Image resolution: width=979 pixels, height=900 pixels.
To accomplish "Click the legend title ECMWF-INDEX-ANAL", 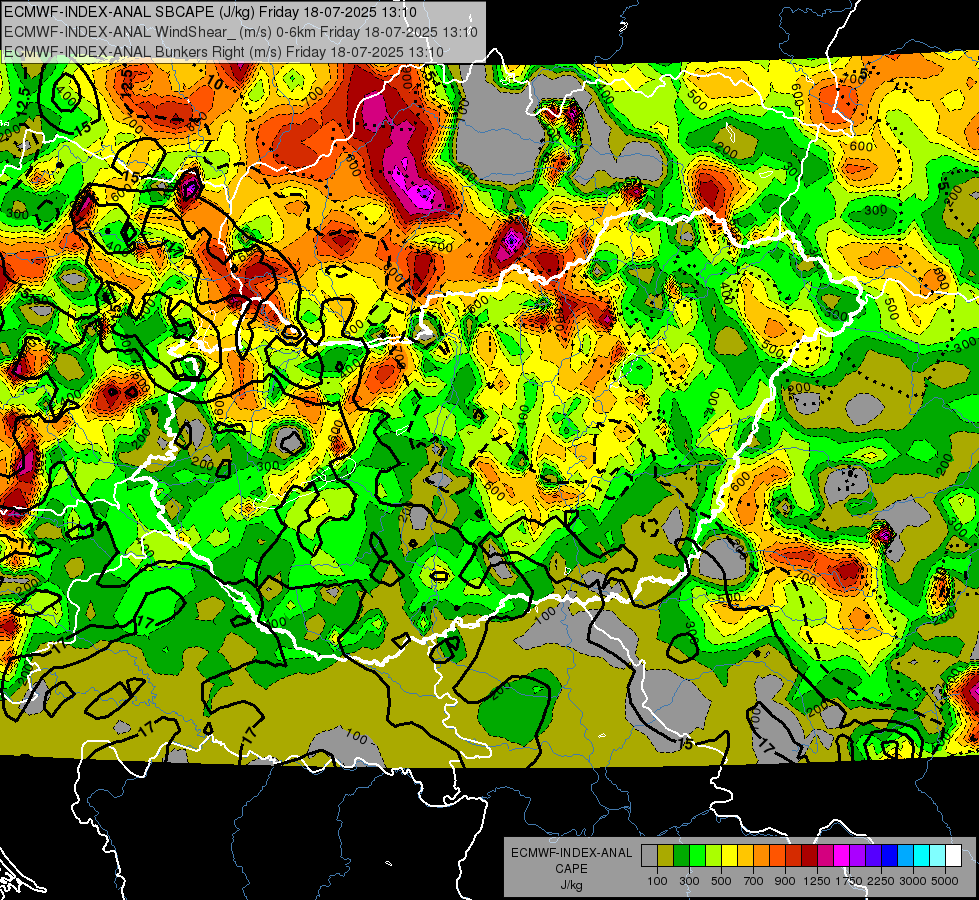I will pos(571,853).
